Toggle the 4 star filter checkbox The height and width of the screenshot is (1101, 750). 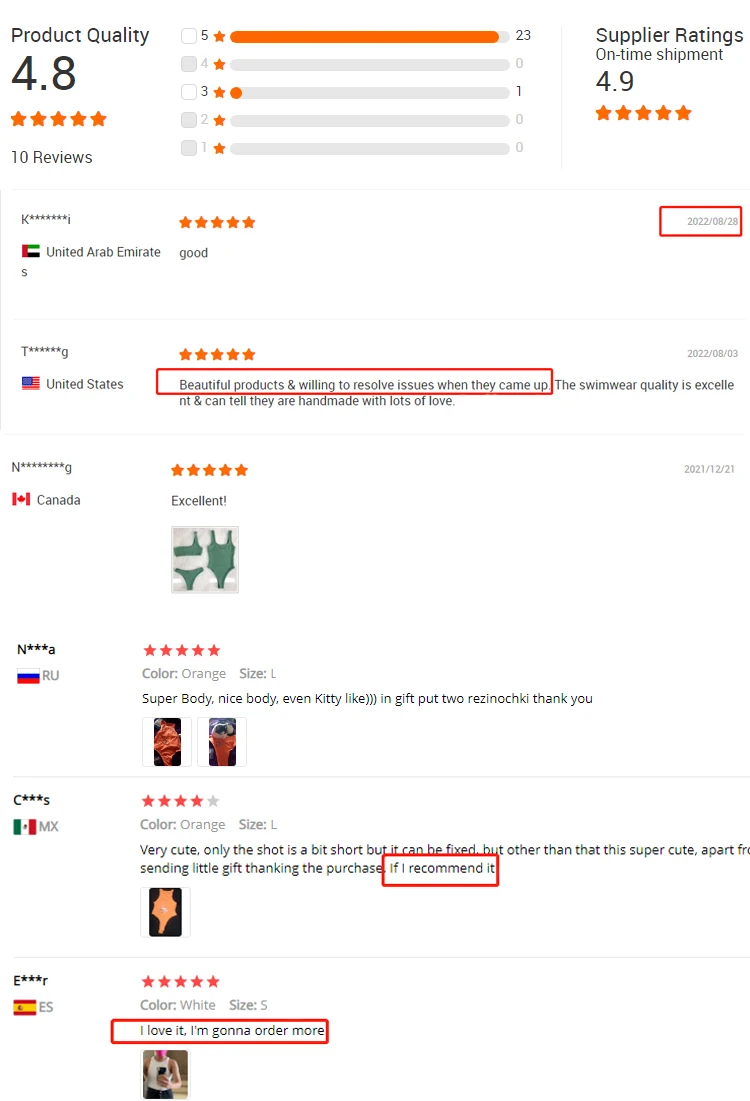click(x=188, y=64)
